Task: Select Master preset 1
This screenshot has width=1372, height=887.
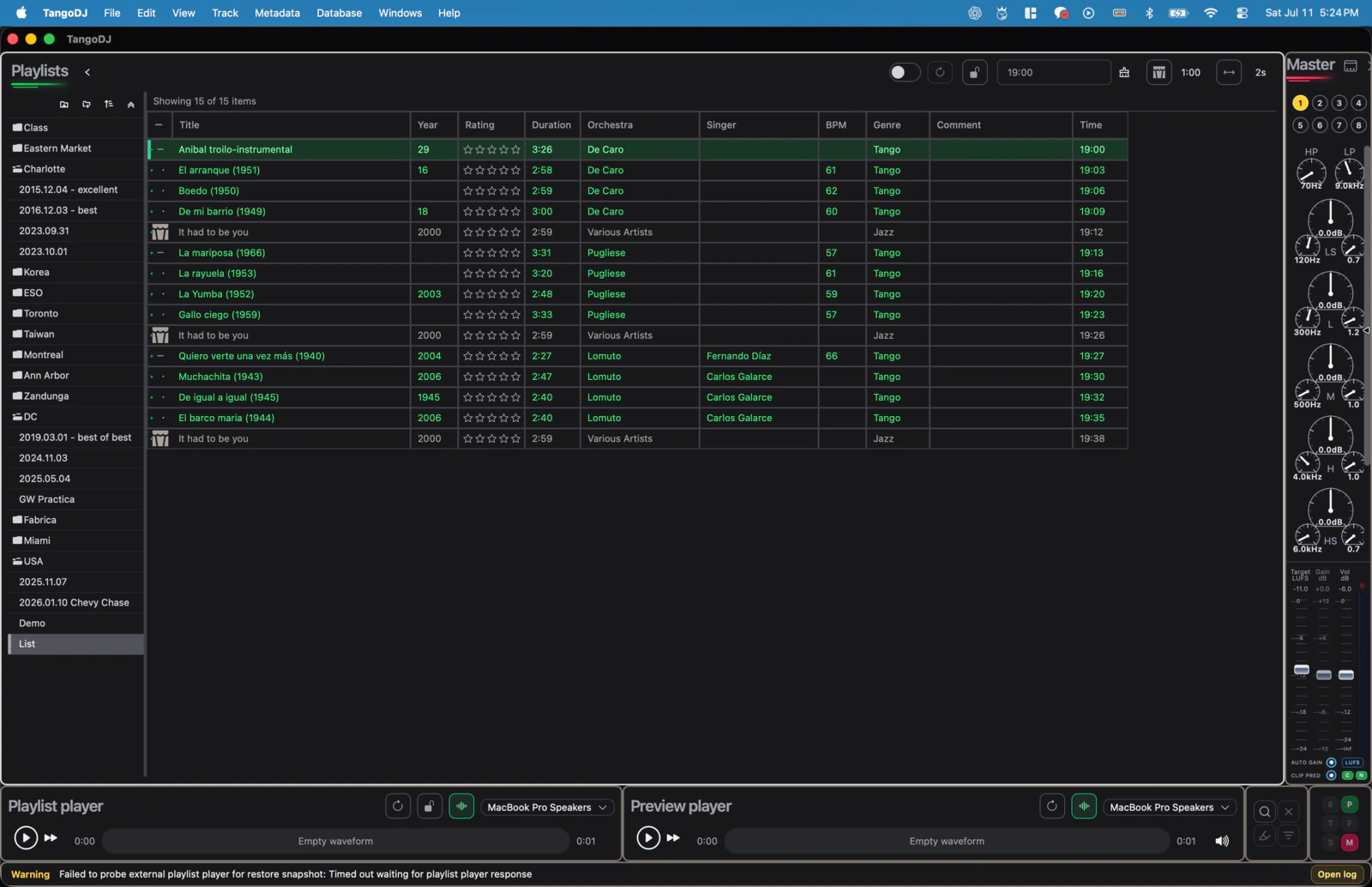Action: (x=1300, y=103)
